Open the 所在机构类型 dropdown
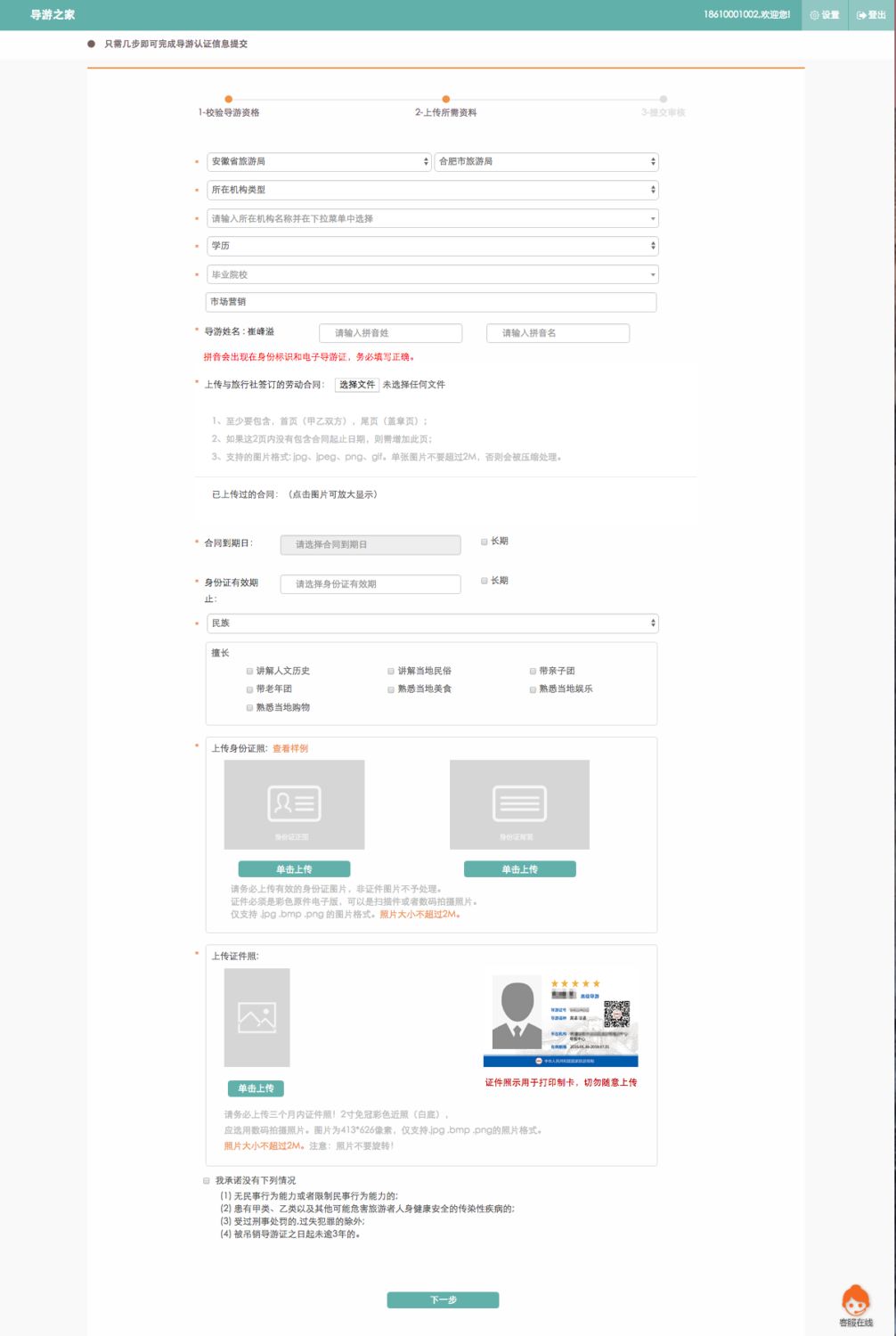896x1336 pixels. pos(431,190)
